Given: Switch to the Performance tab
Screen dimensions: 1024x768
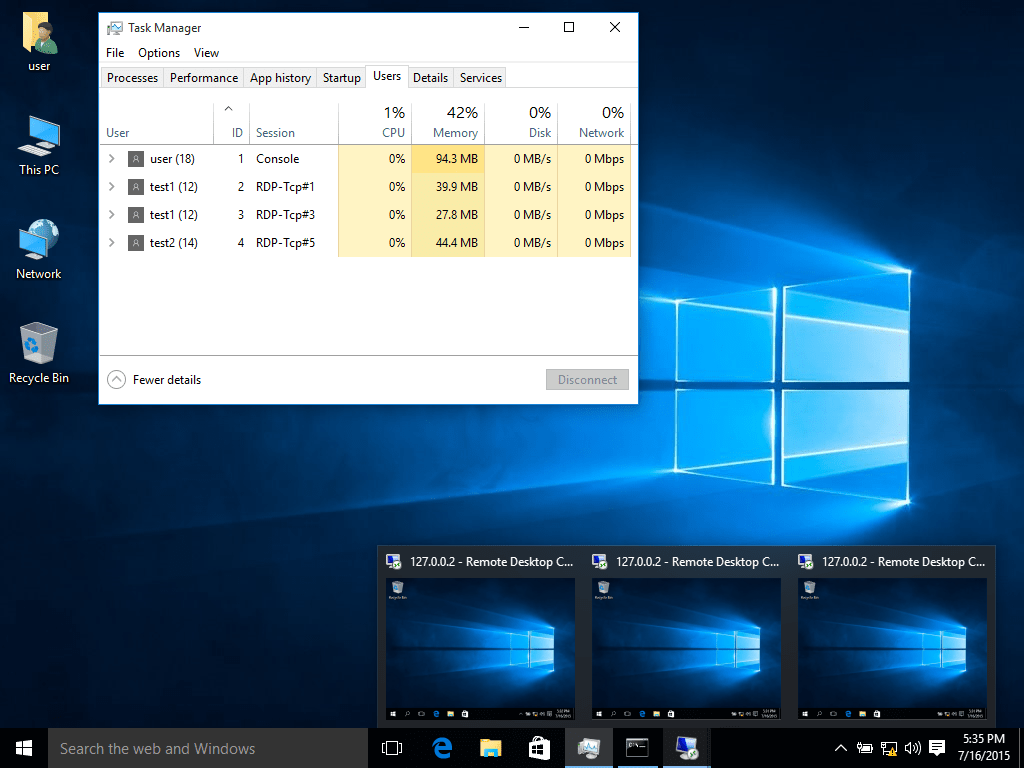Looking at the screenshot, I should click(x=204, y=78).
